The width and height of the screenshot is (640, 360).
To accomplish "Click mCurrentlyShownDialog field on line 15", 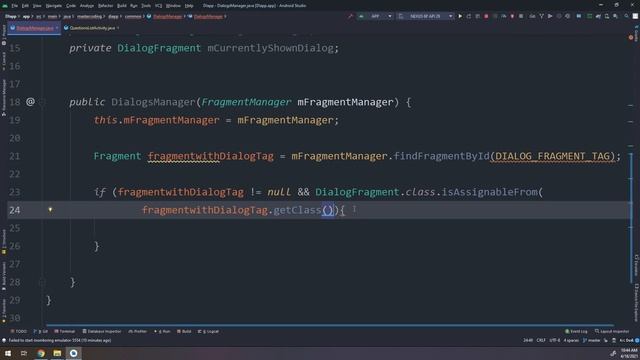I will click(270, 48).
